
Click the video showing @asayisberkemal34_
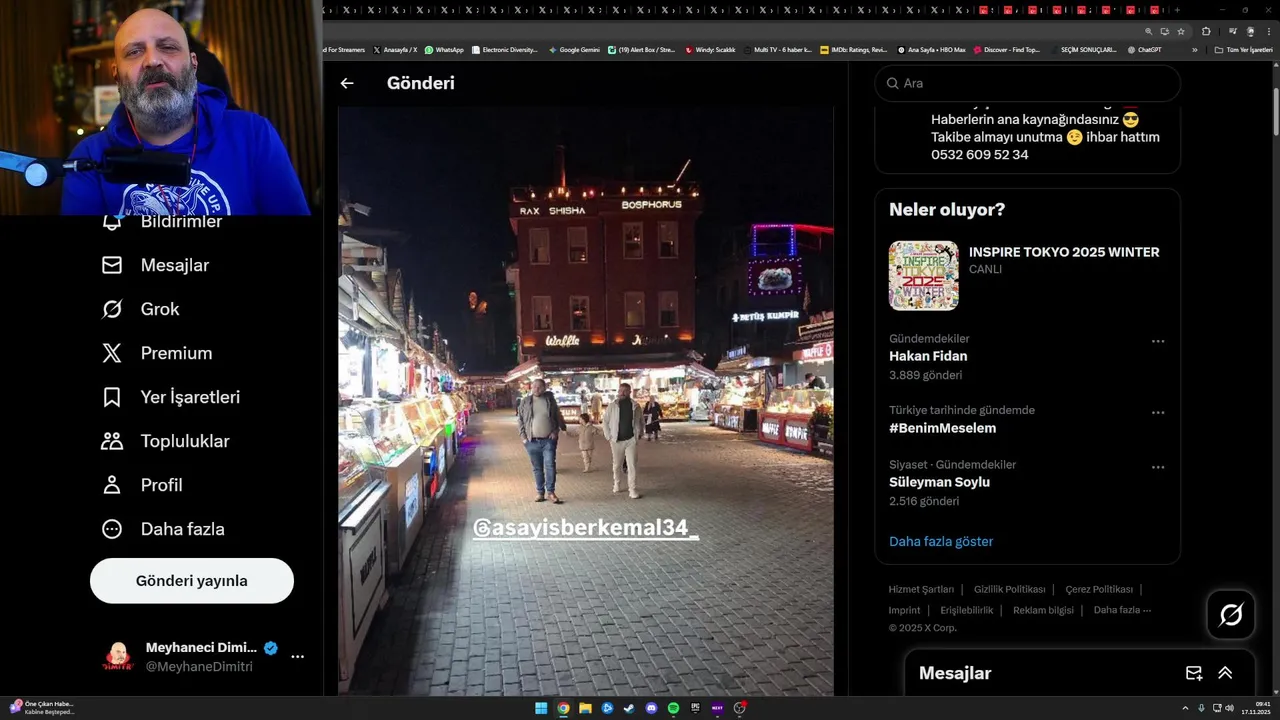pyautogui.click(x=586, y=400)
